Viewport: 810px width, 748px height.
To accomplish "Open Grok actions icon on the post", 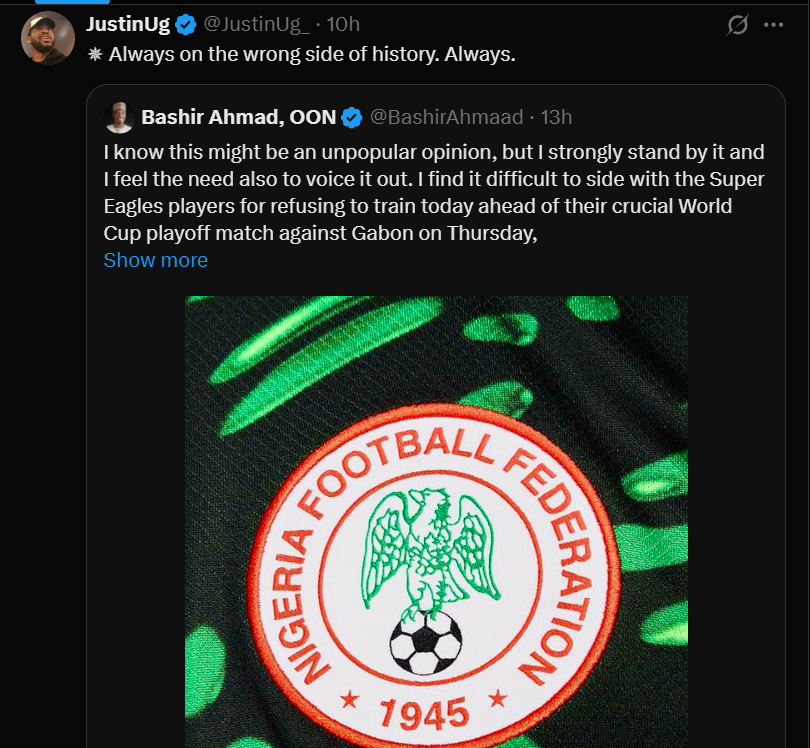I will click(x=738, y=25).
